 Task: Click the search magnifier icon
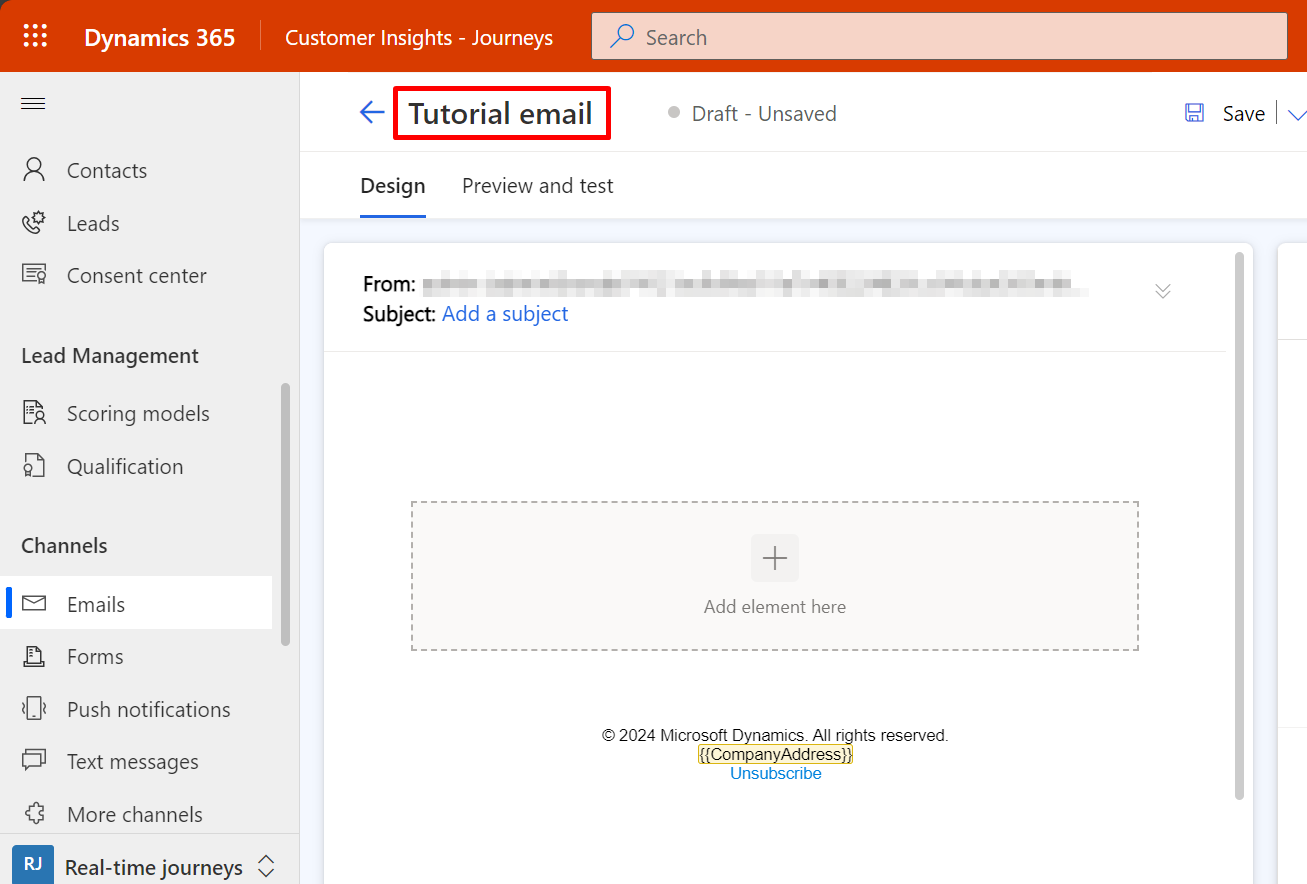622,37
